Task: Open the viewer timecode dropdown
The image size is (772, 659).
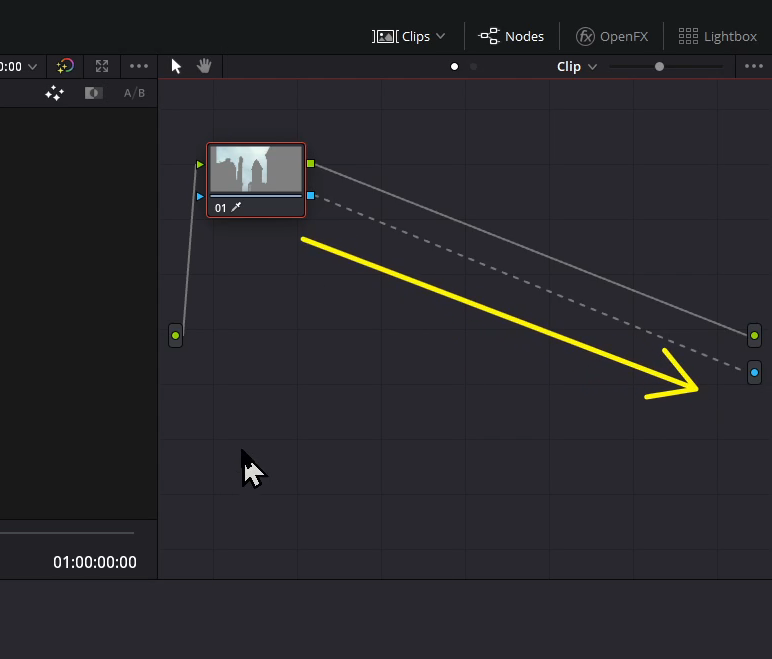Action: pos(32,67)
